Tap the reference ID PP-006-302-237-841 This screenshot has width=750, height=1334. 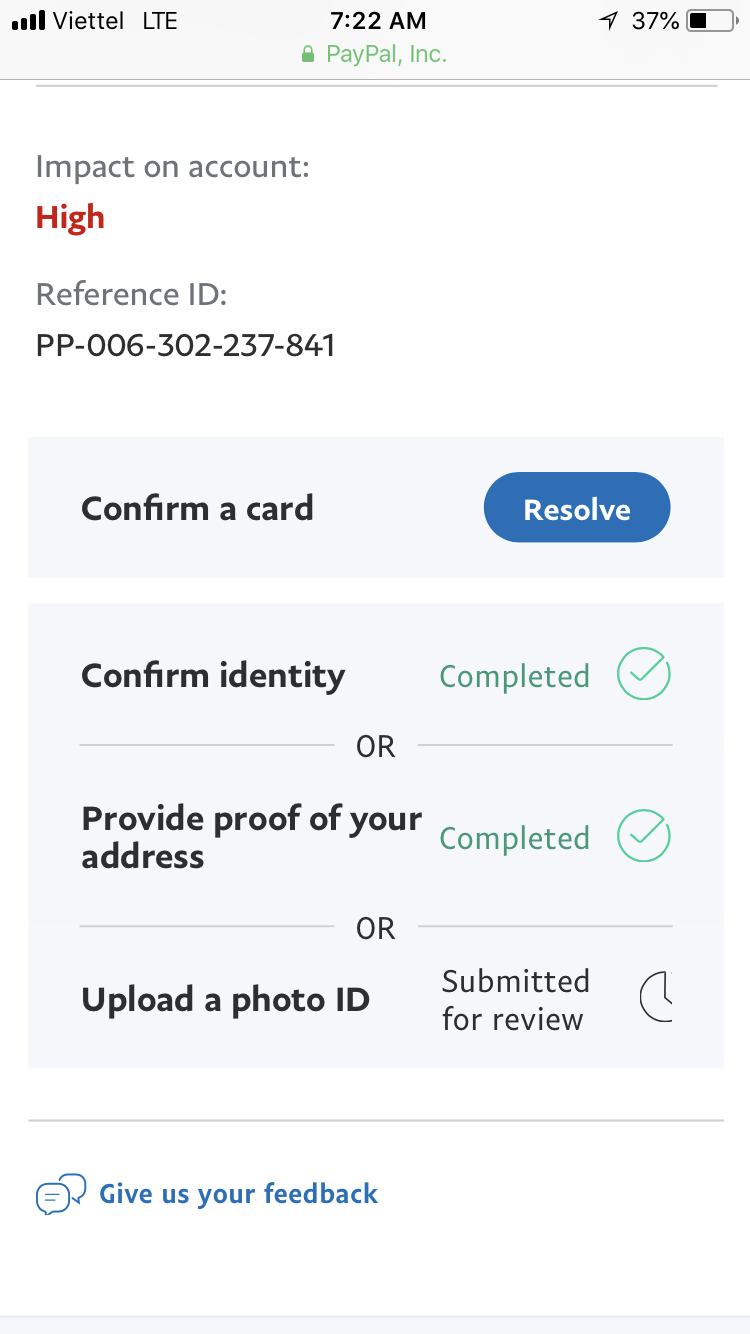186,345
